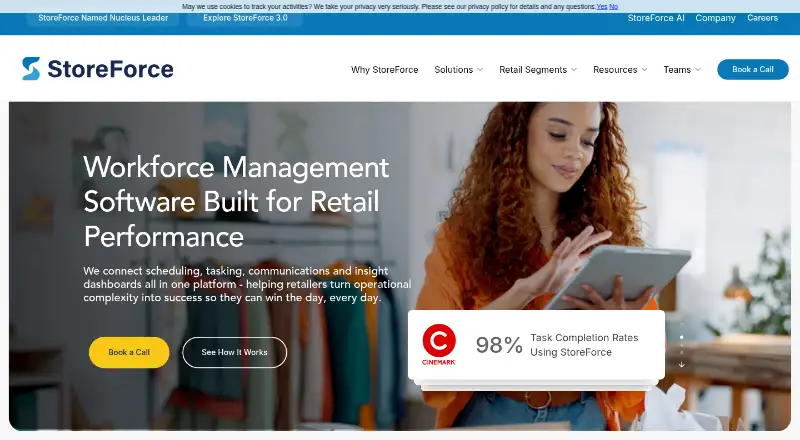This screenshot has width=800, height=440.
Task: Click the StoreForce logo
Action: point(97,69)
